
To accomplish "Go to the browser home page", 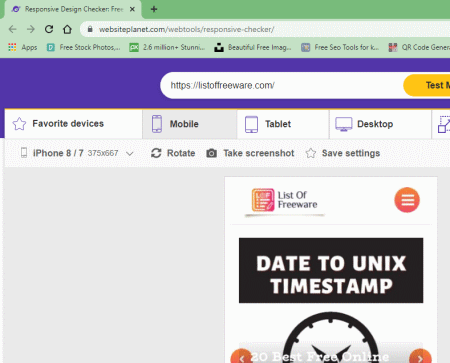I will pos(67,29).
